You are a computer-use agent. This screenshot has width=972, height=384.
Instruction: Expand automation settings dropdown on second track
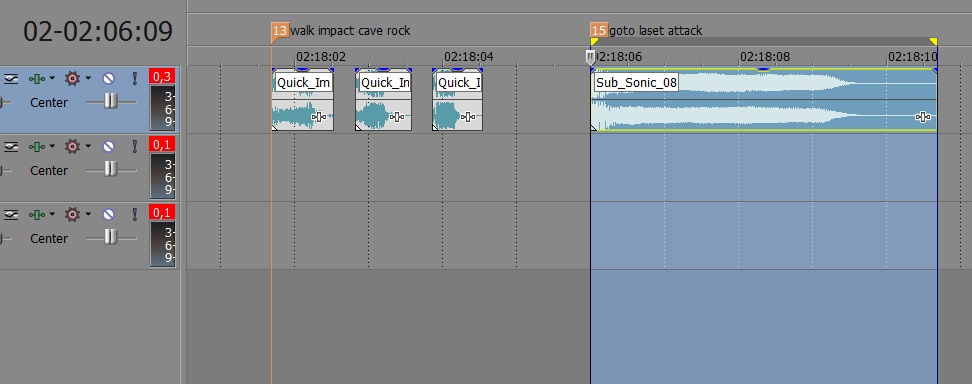[89, 146]
